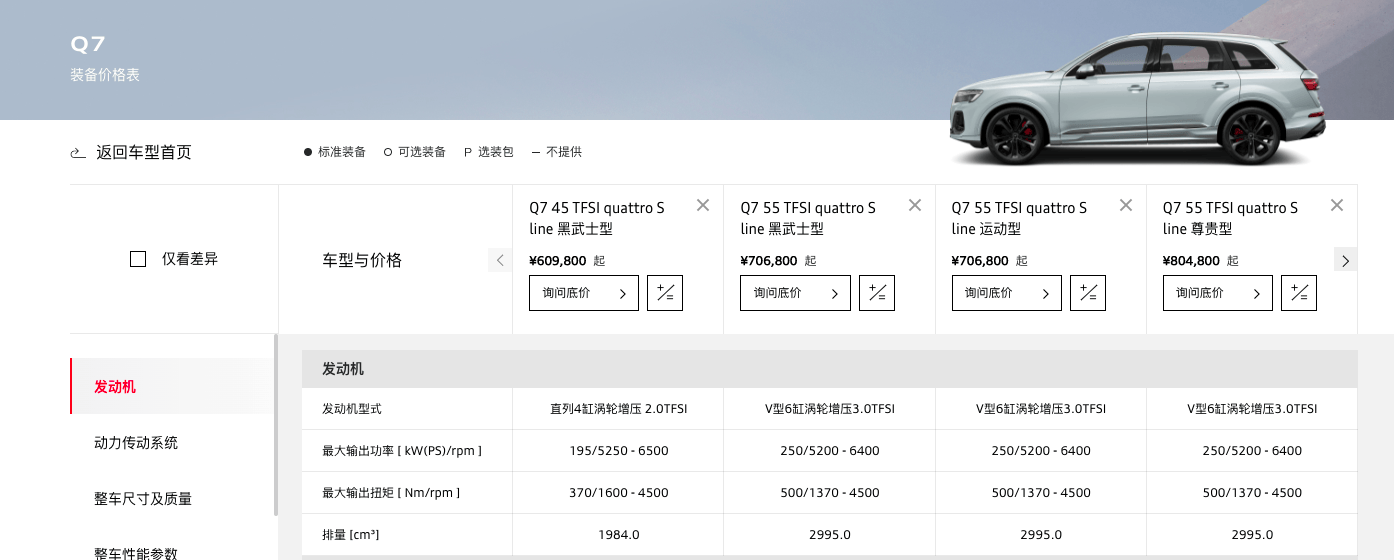Click calculator icon for Q7 55 运动型
This screenshot has height=560, width=1394.
[1088, 293]
